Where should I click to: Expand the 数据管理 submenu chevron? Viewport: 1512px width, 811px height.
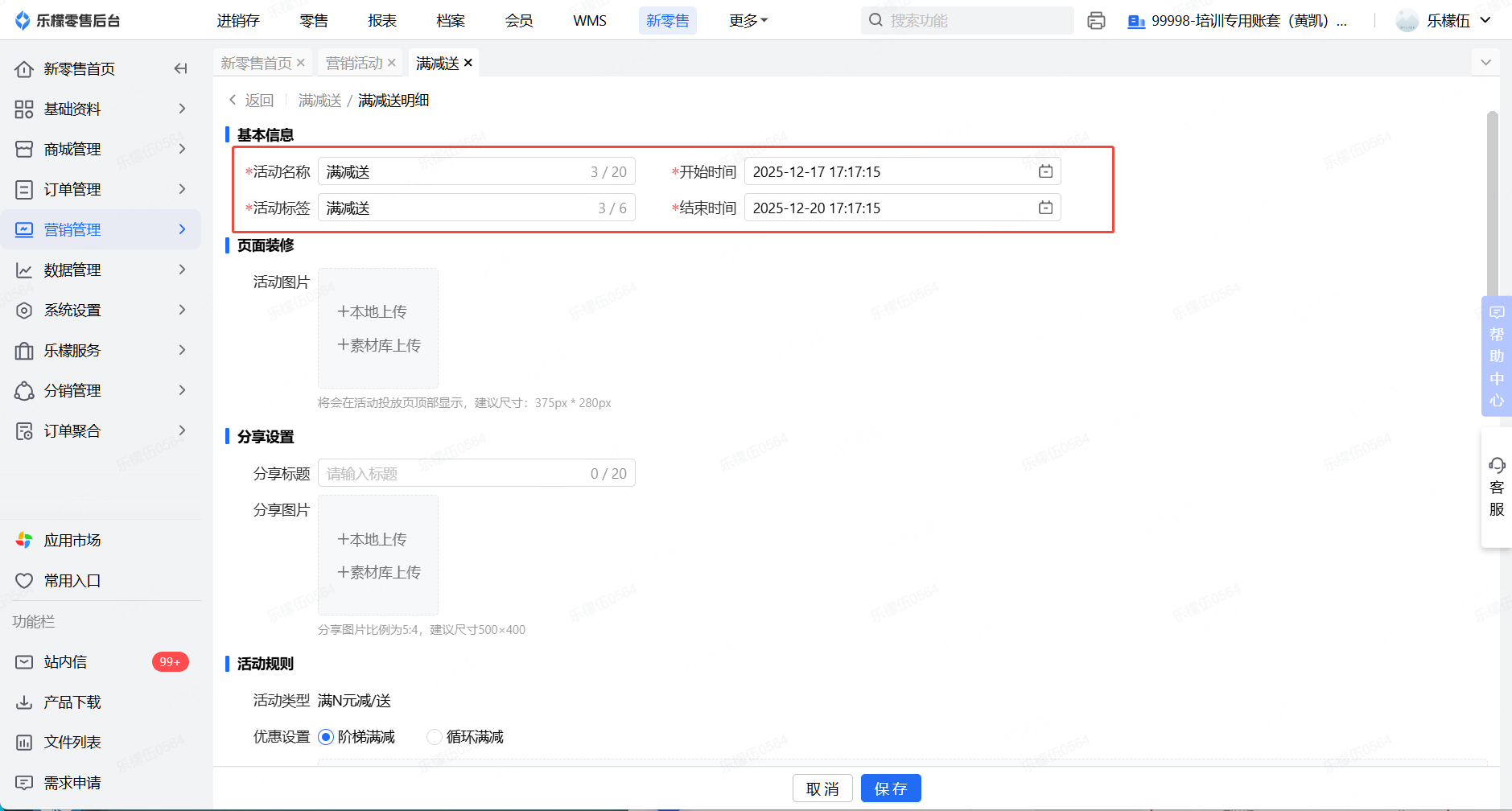(x=183, y=270)
